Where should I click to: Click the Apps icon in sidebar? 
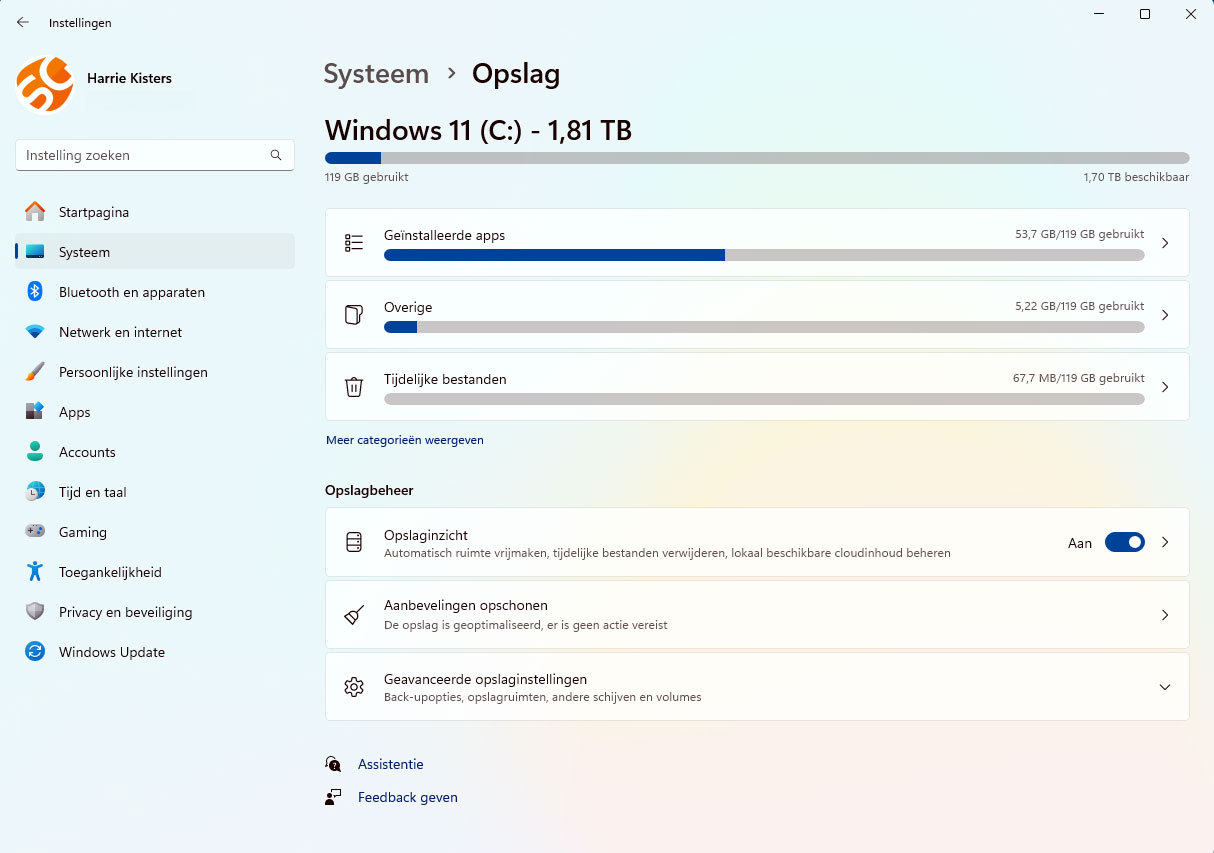(35, 412)
